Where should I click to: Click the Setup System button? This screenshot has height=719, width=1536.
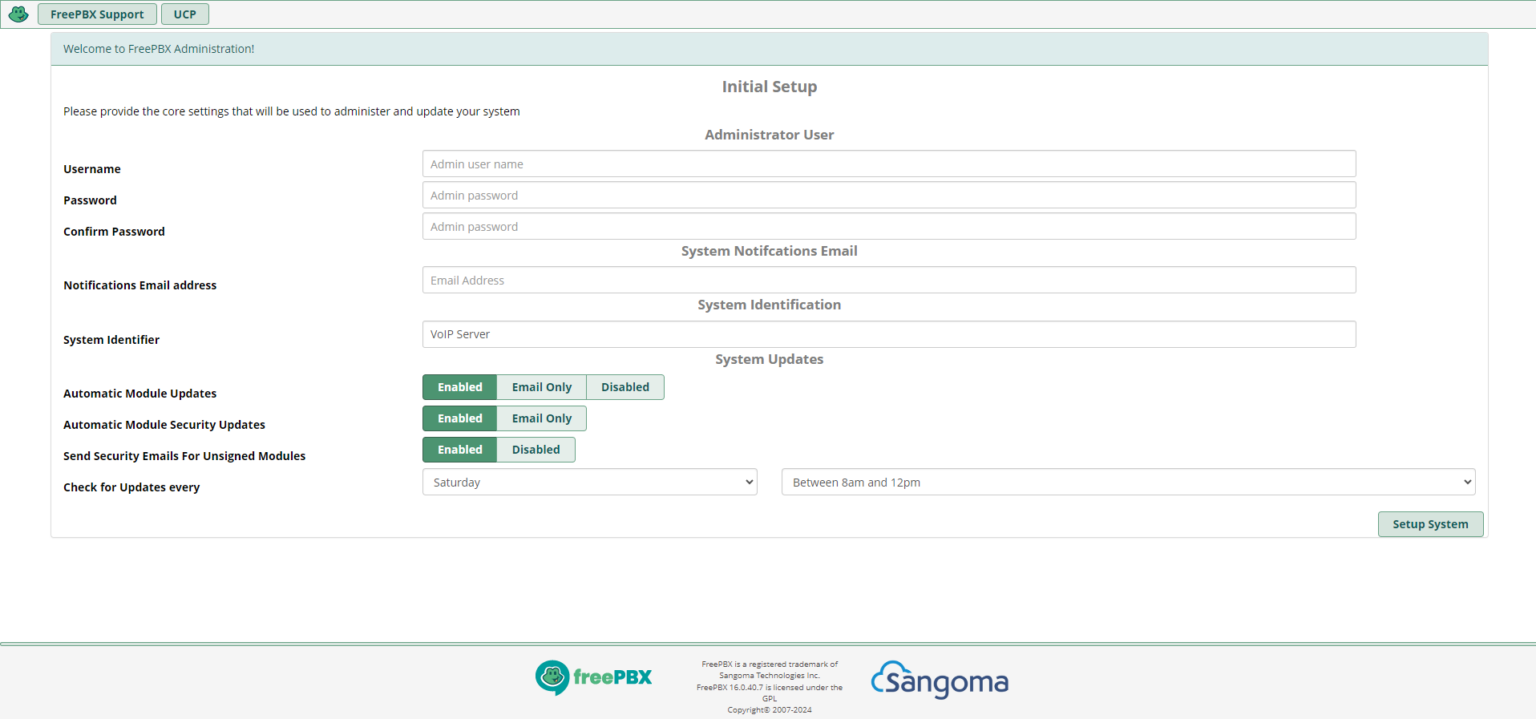pos(1430,523)
